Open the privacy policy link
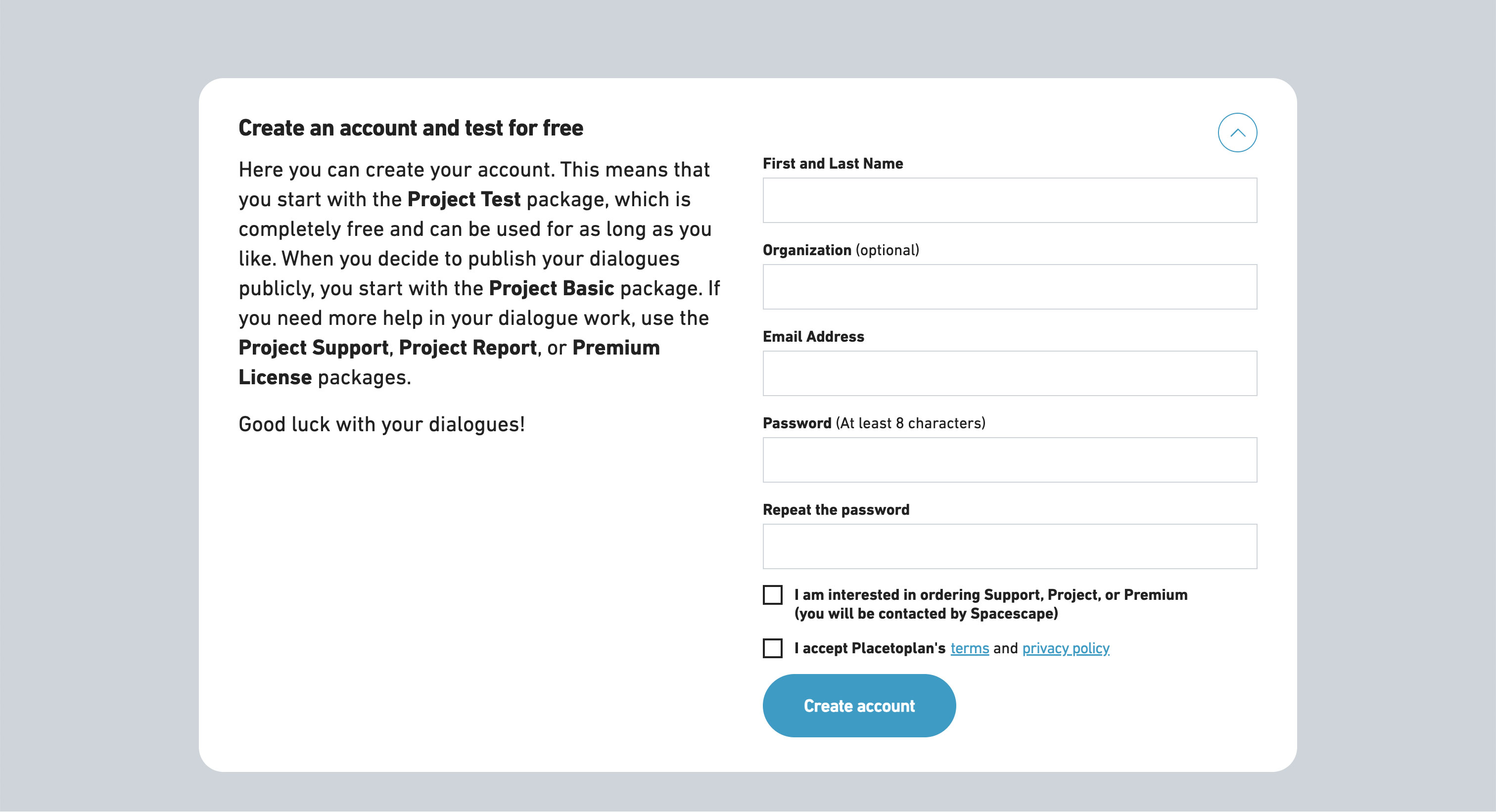The width and height of the screenshot is (1496, 812). click(x=1066, y=648)
